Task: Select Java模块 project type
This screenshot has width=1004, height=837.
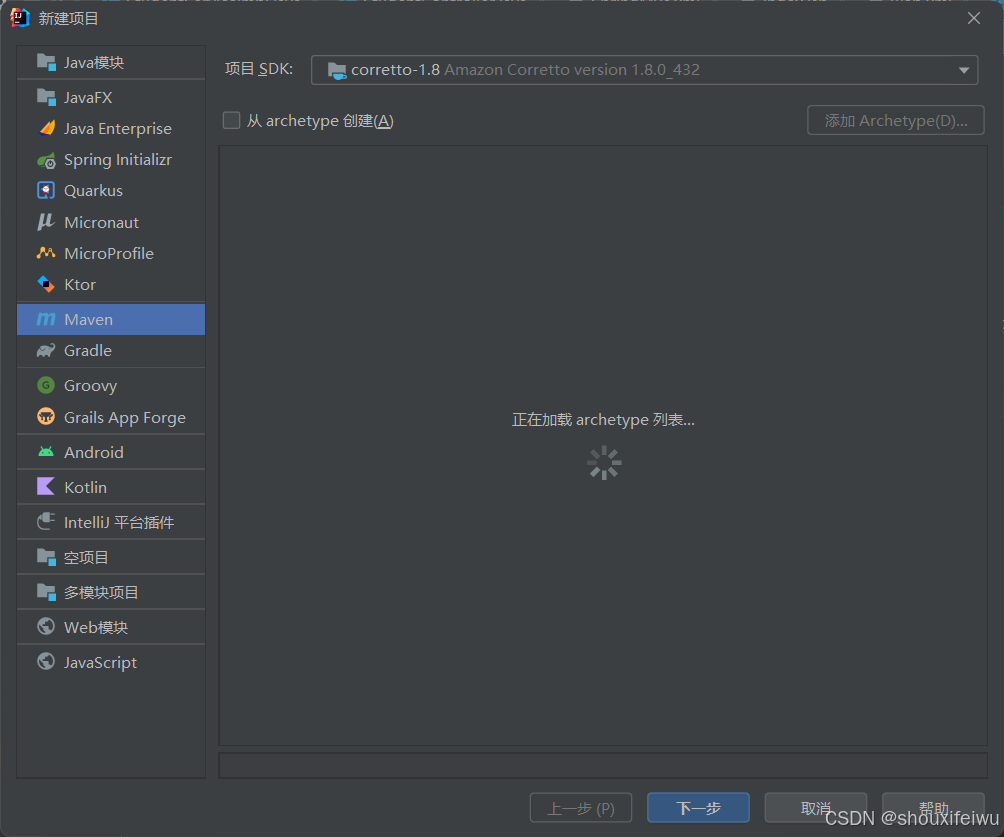Action: pyautogui.click(x=111, y=62)
